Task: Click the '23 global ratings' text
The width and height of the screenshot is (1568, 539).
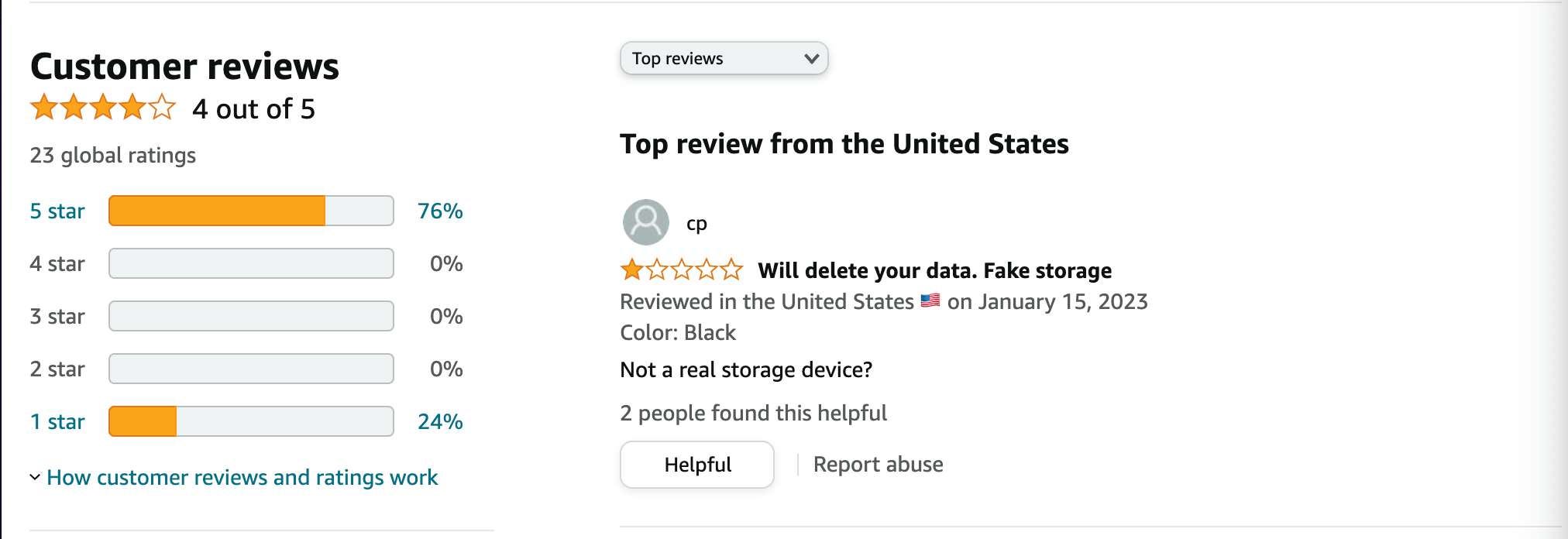Action: point(112,155)
